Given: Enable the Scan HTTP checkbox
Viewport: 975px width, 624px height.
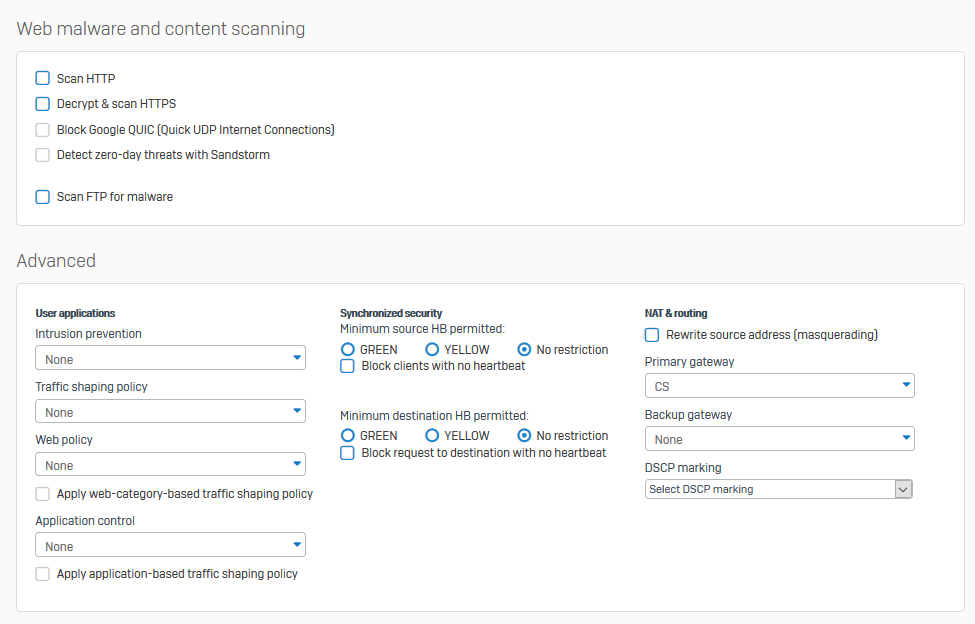Looking at the screenshot, I should point(43,78).
